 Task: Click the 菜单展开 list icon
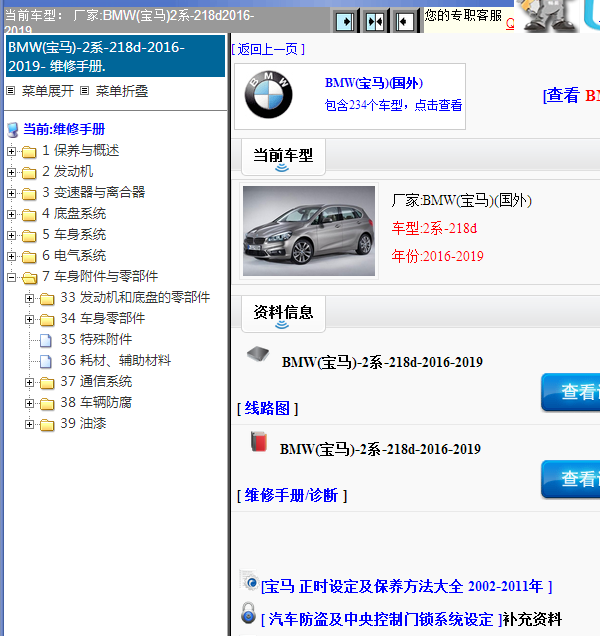pyautogui.click(x=11, y=90)
